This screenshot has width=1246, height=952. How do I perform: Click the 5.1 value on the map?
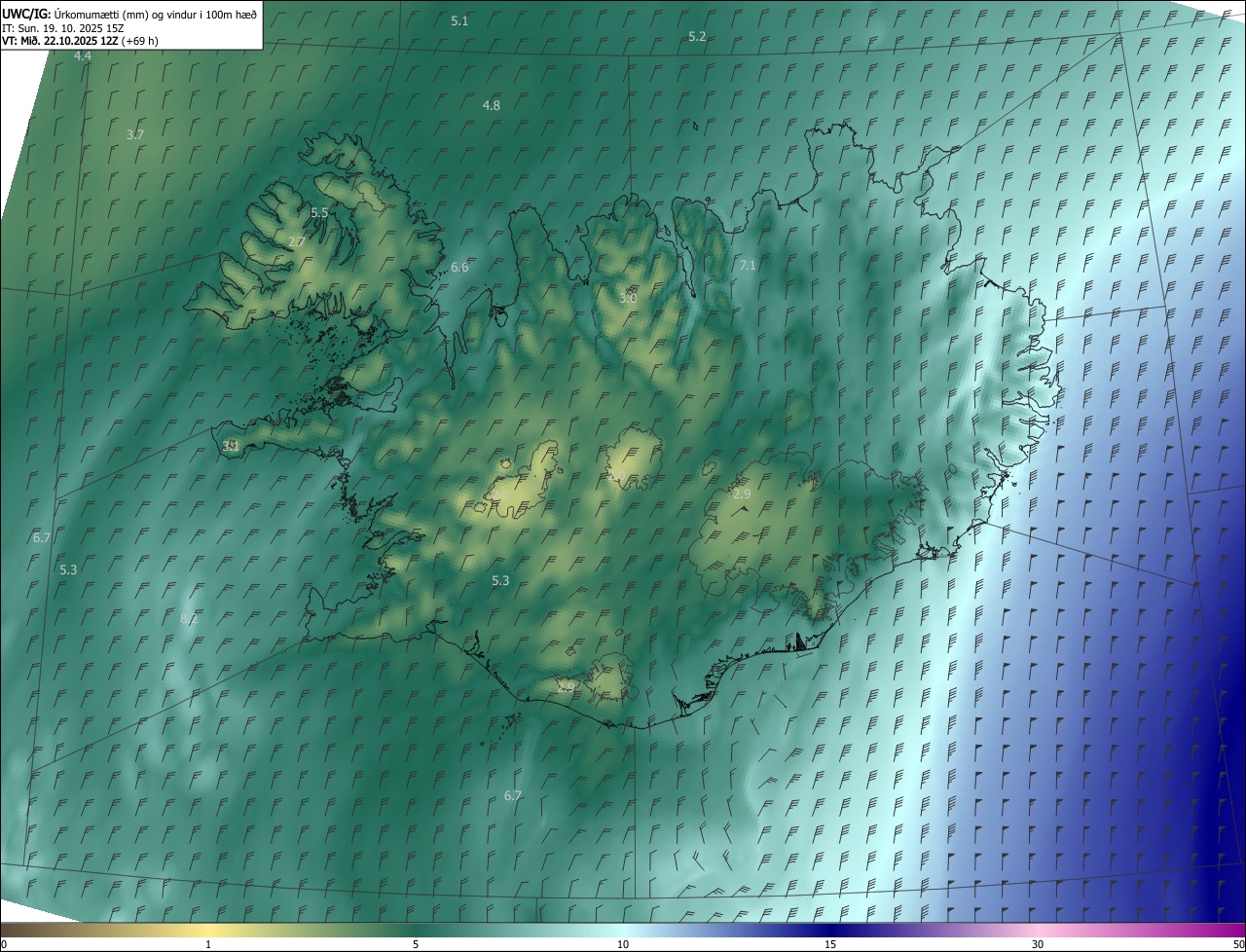(x=459, y=20)
